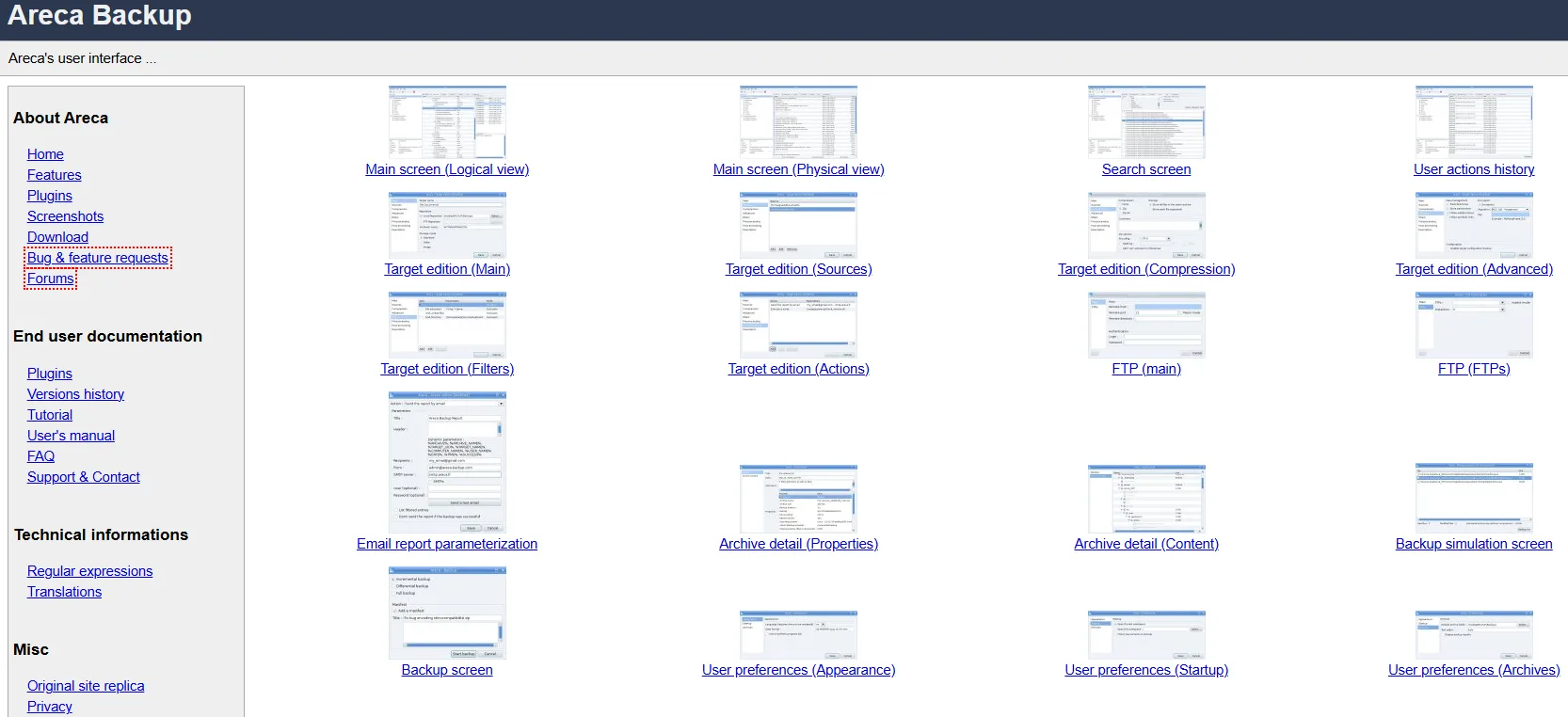Open the Archive detail (Content) thumbnail
This screenshot has width=1568, height=717.
coord(1146,499)
